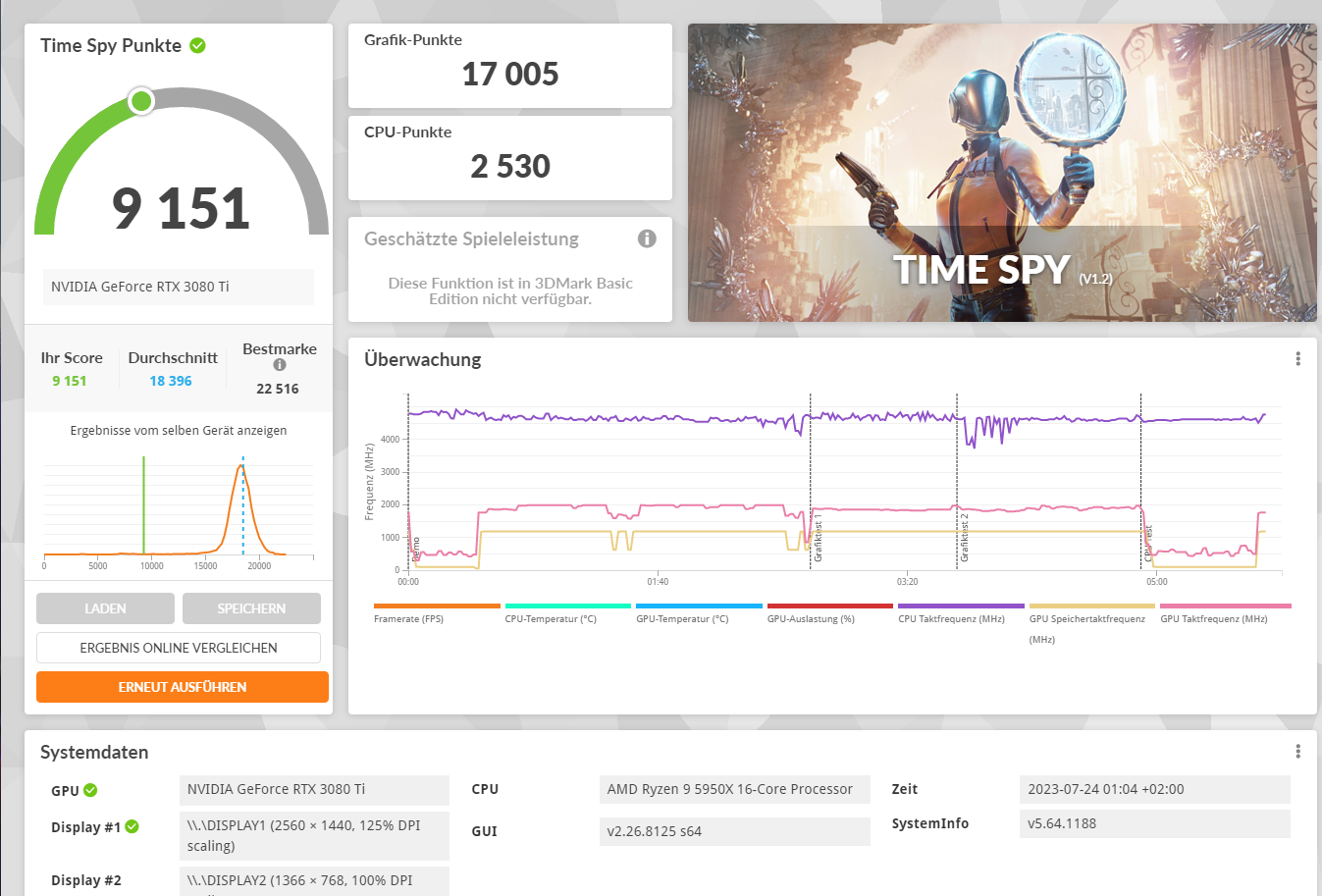This screenshot has height=896, width=1322.
Task: Click Bestmarke value 22 516
Action: [x=278, y=389]
